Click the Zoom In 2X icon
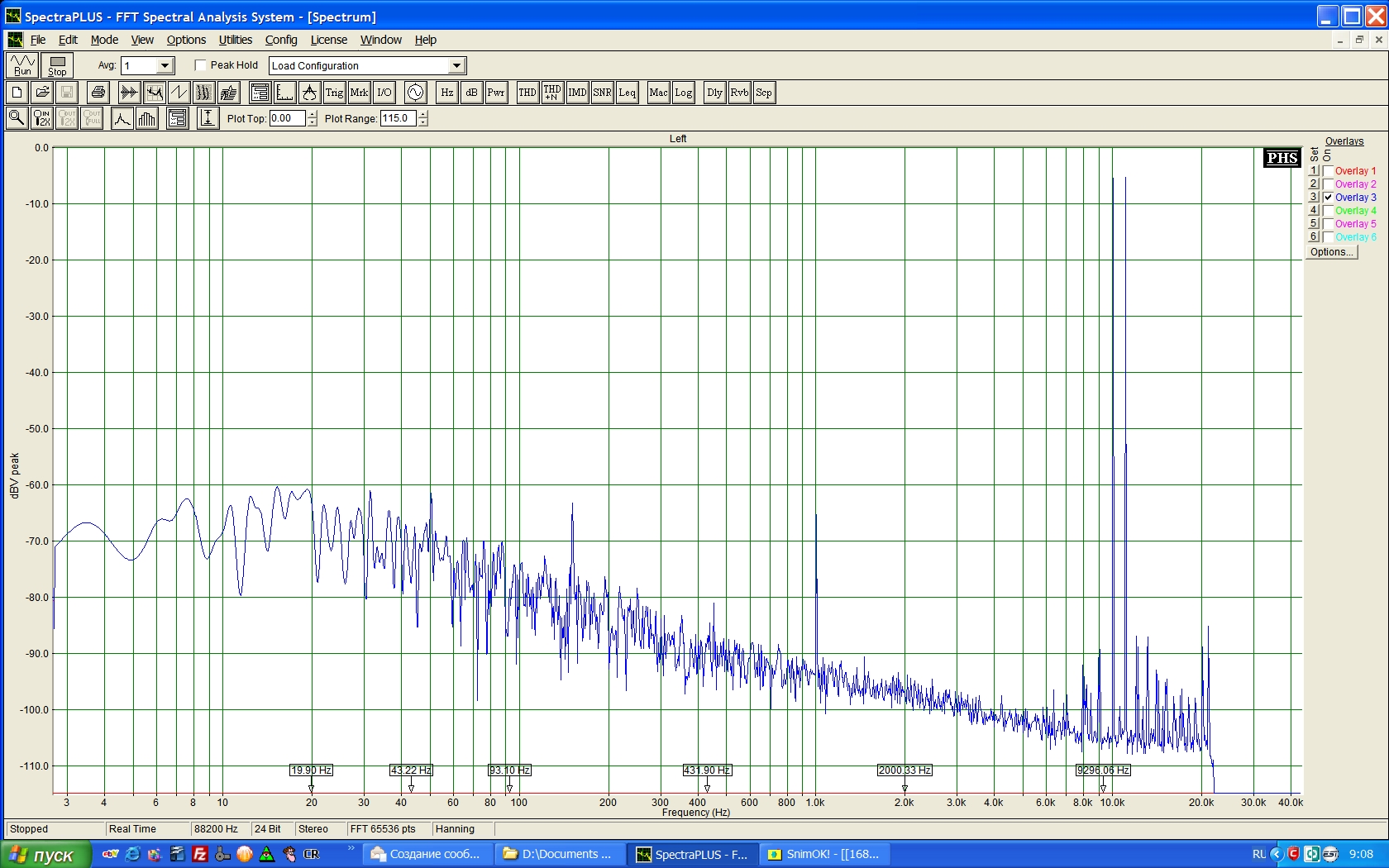The width and height of the screenshot is (1389, 868). (x=41, y=118)
